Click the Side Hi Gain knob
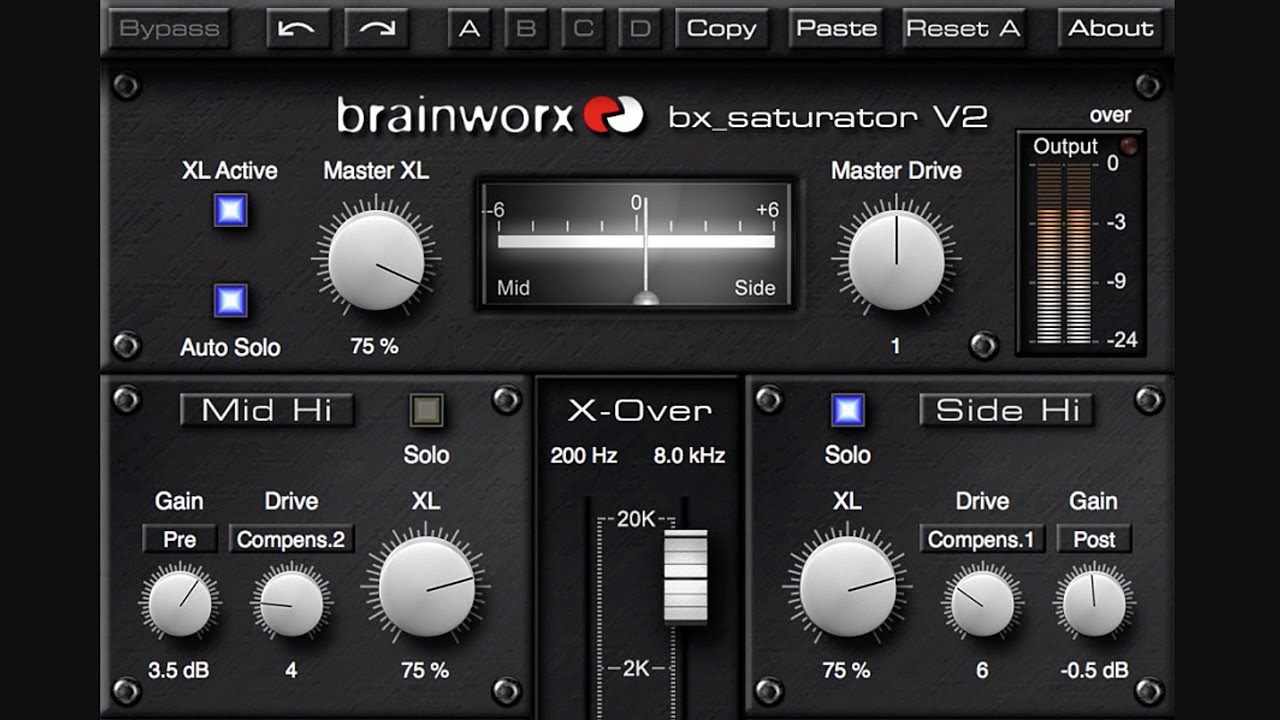1280x720 pixels. pos(1094,603)
